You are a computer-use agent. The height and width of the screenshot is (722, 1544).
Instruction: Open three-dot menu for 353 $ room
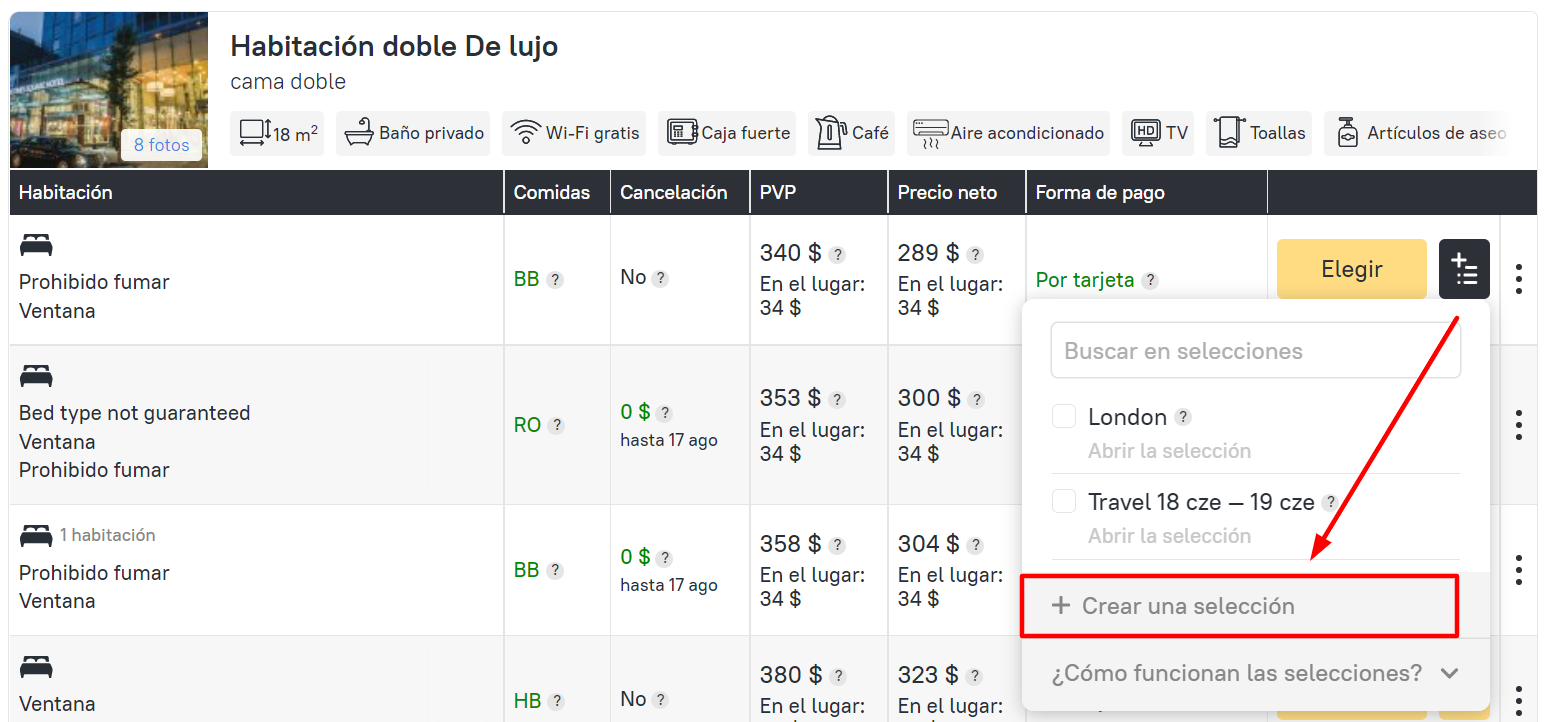[1518, 425]
